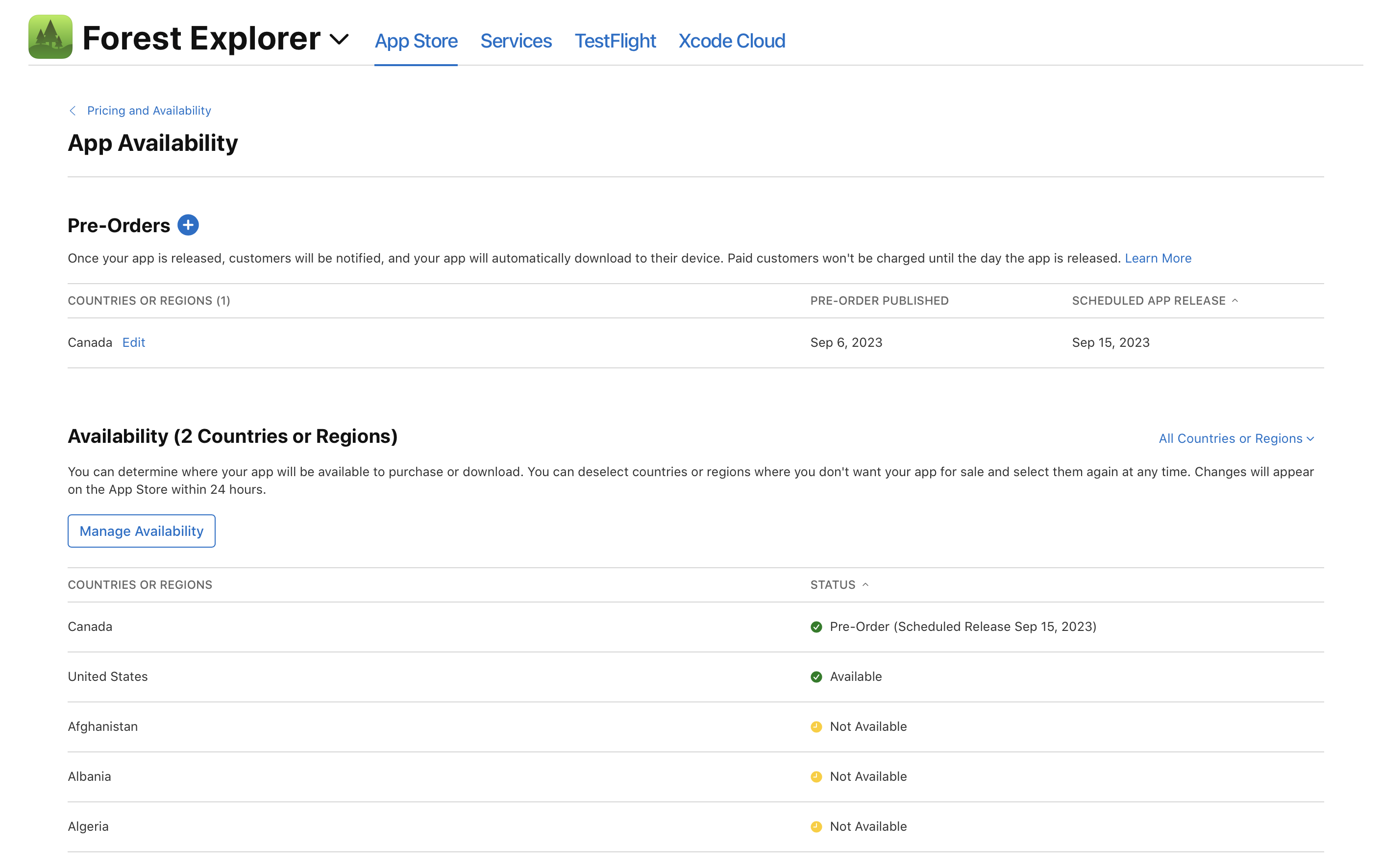The image size is (1381, 868).
Task: Open All Countries or Regions filter dropdown
Action: pyautogui.click(x=1236, y=438)
